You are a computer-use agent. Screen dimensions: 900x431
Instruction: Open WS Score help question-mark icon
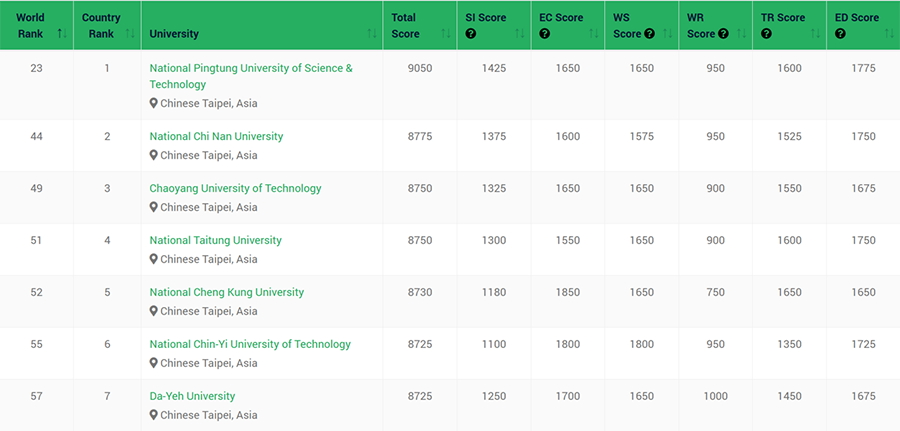point(649,34)
